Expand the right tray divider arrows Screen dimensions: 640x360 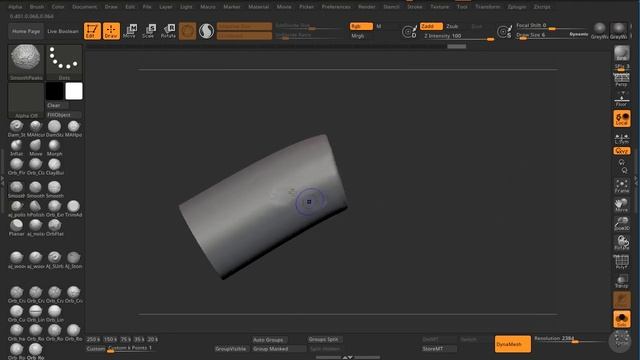pos(636,181)
